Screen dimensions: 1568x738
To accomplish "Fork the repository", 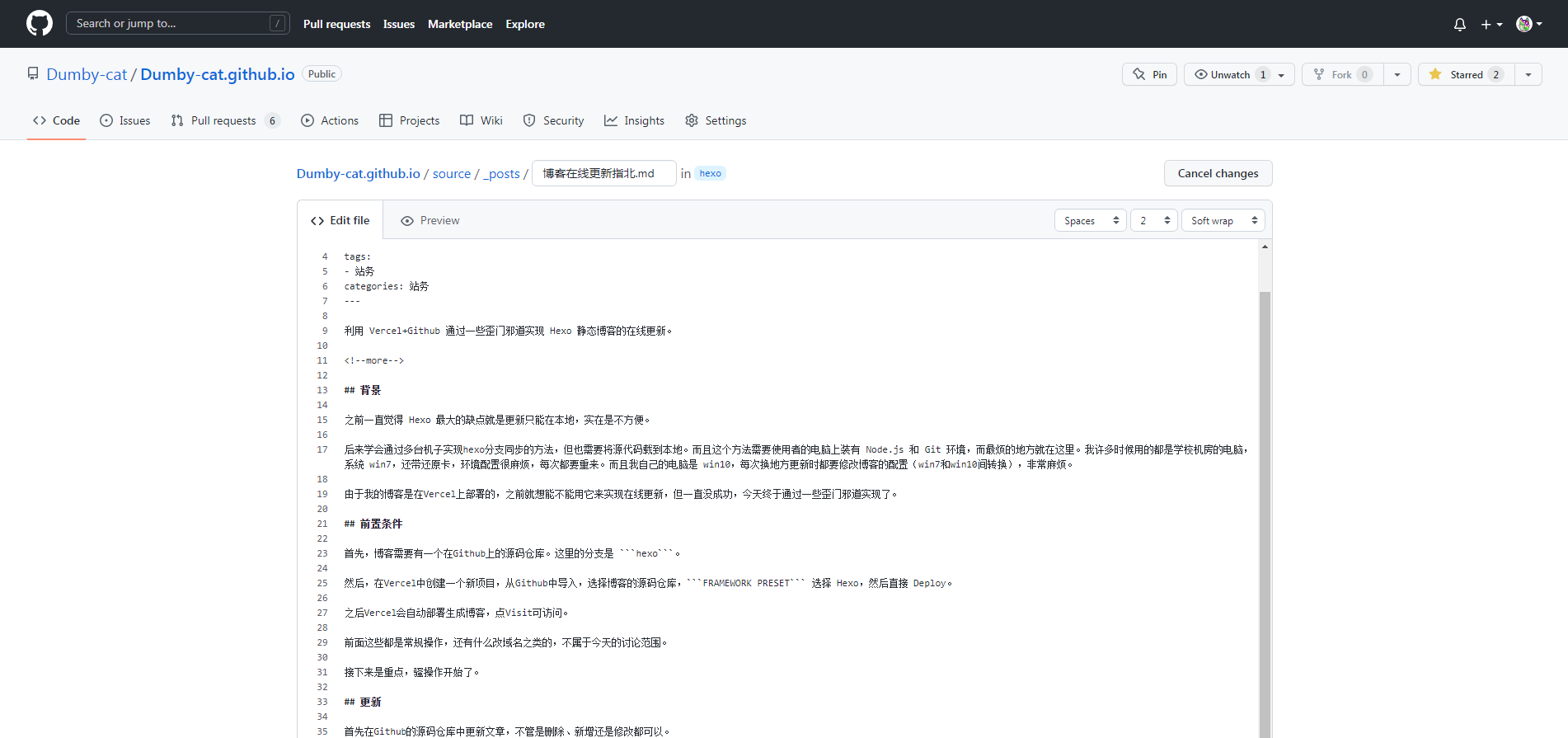I will pyautogui.click(x=1342, y=74).
